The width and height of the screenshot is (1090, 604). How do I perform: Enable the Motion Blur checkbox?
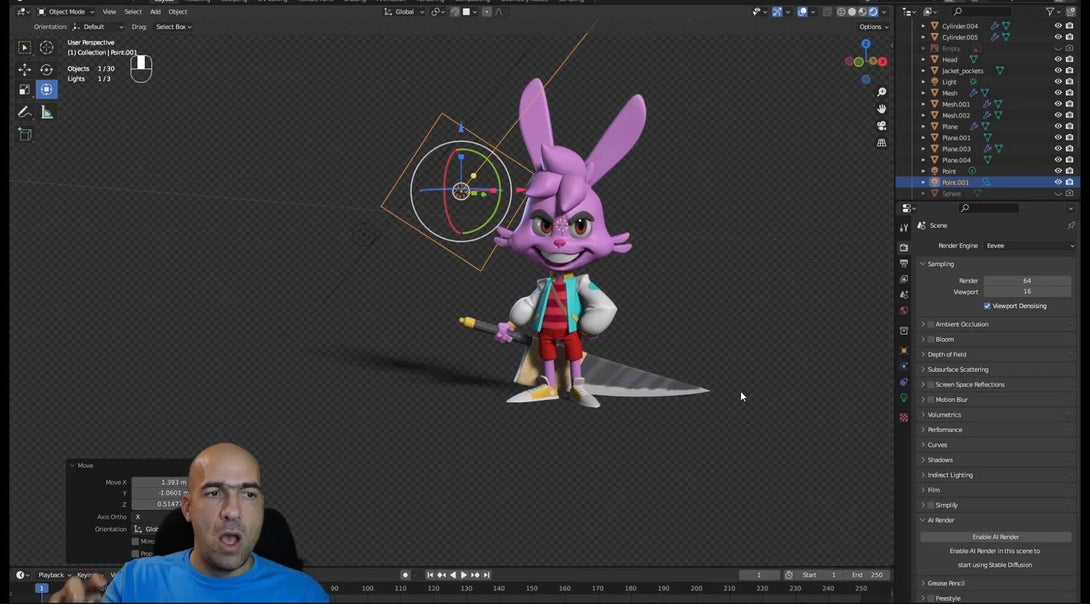tap(931, 400)
